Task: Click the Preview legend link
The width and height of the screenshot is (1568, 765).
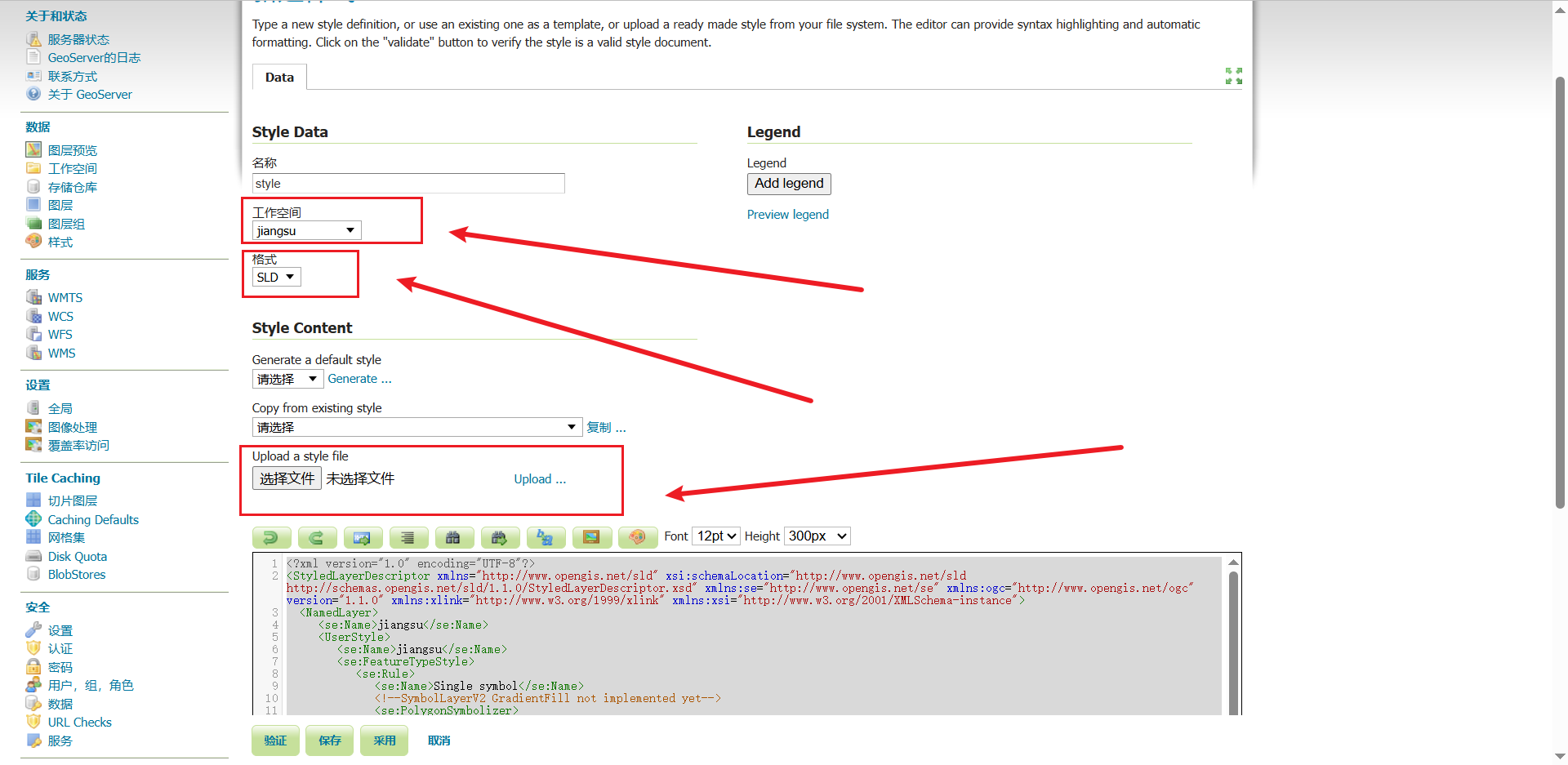Action: pyautogui.click(x=788, y=215)
